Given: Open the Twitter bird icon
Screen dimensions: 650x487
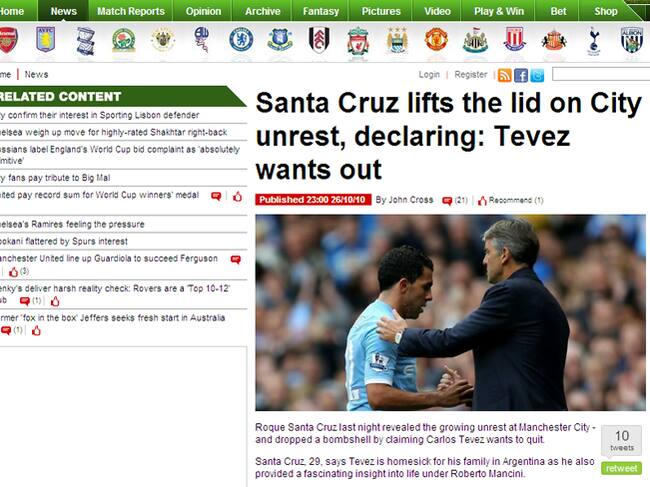Looking at the screenshot, I should click(537, 75).
